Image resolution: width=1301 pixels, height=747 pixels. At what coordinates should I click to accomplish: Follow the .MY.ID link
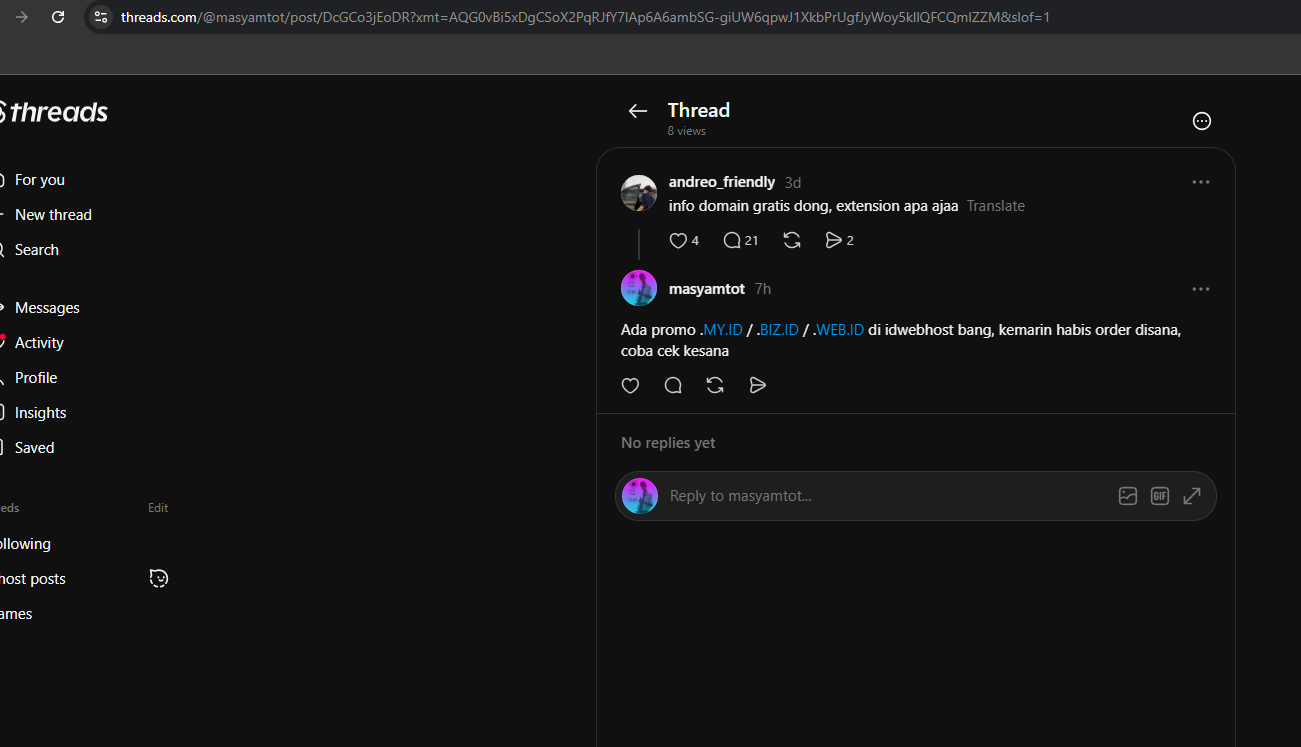[721, 330]
